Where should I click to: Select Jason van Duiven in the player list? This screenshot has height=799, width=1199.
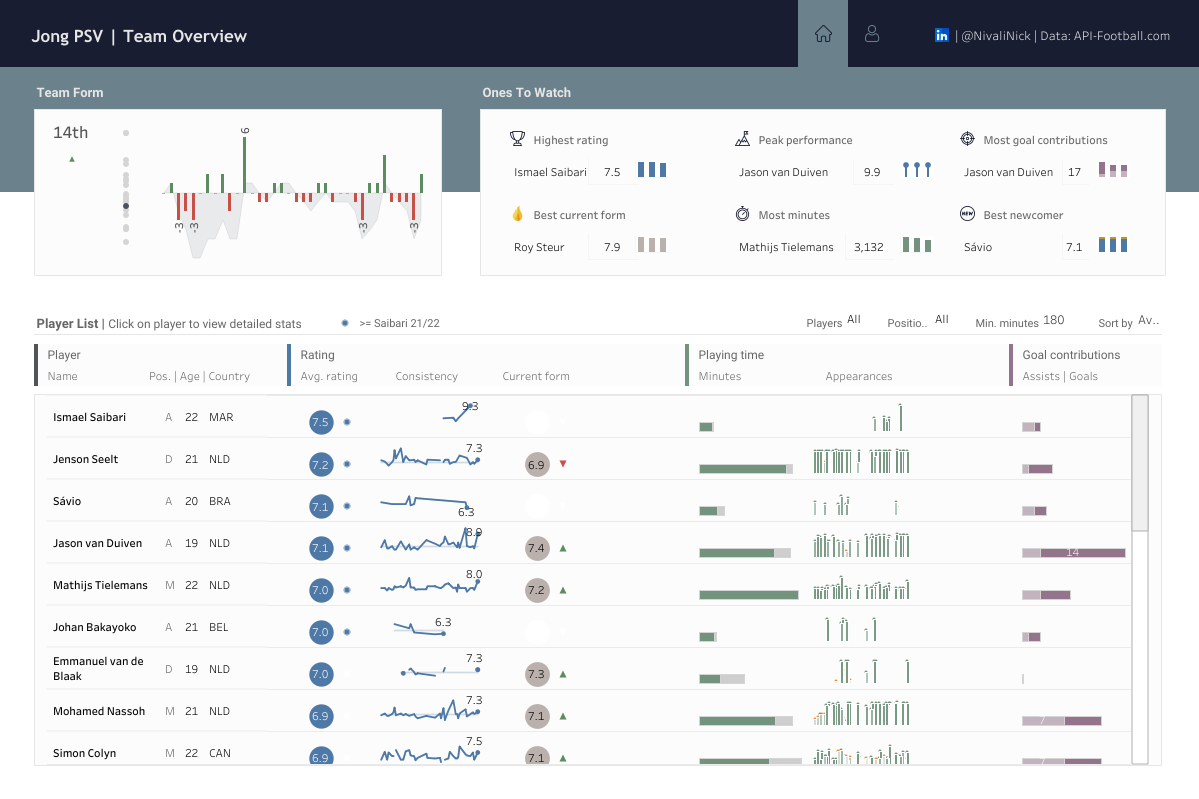click(97, 543)
